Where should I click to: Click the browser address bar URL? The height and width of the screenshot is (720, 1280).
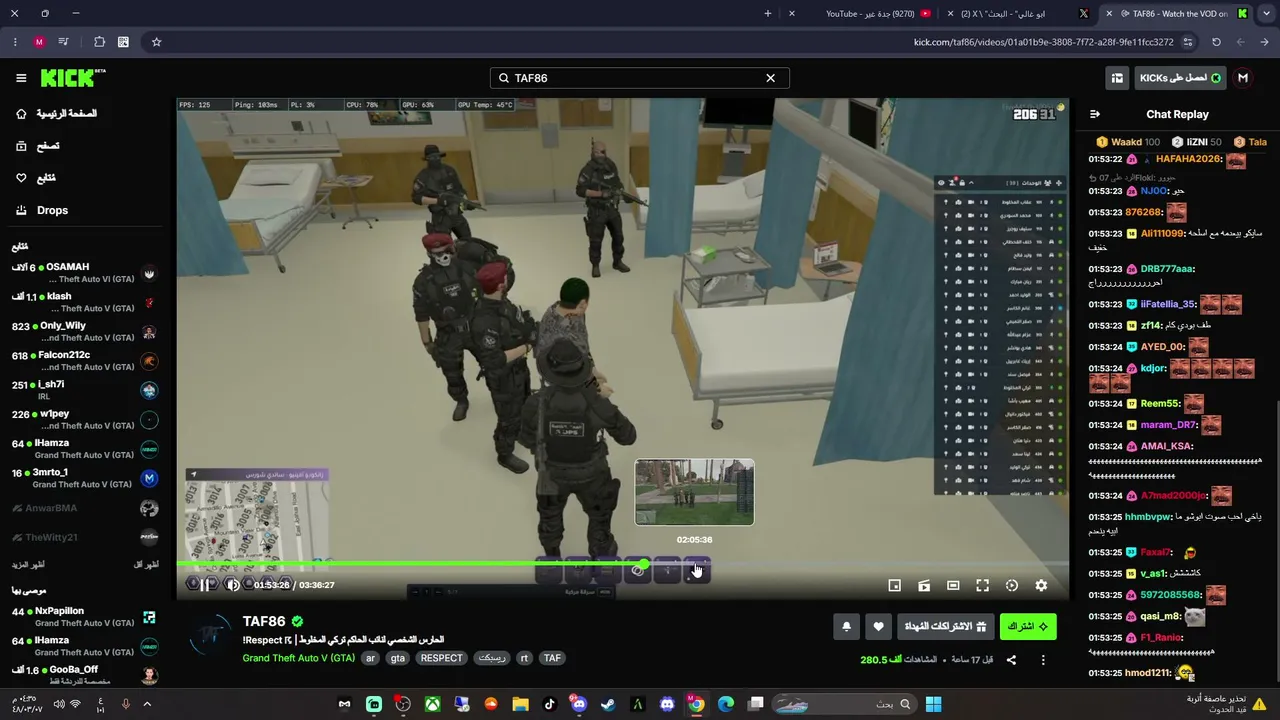point(1043,42)
